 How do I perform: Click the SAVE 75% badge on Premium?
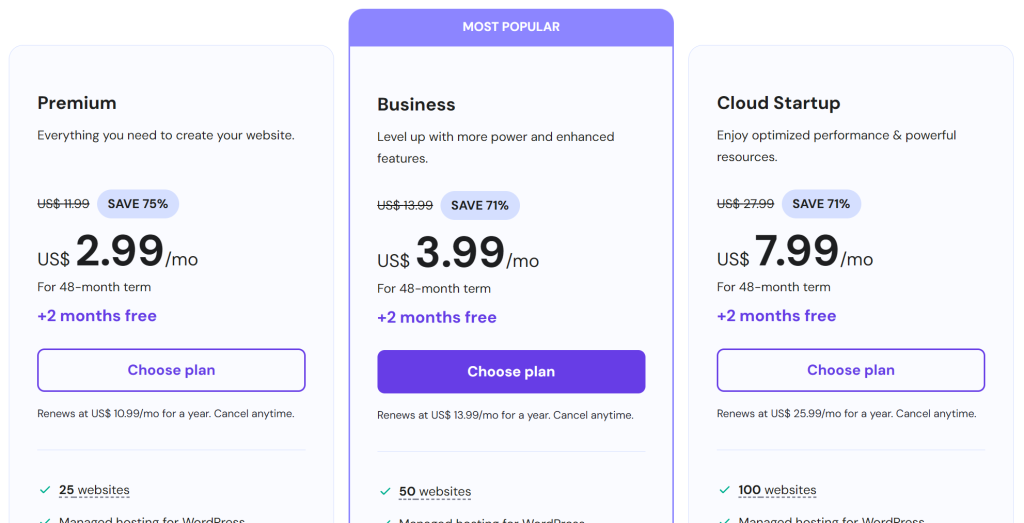pos(138,204)
